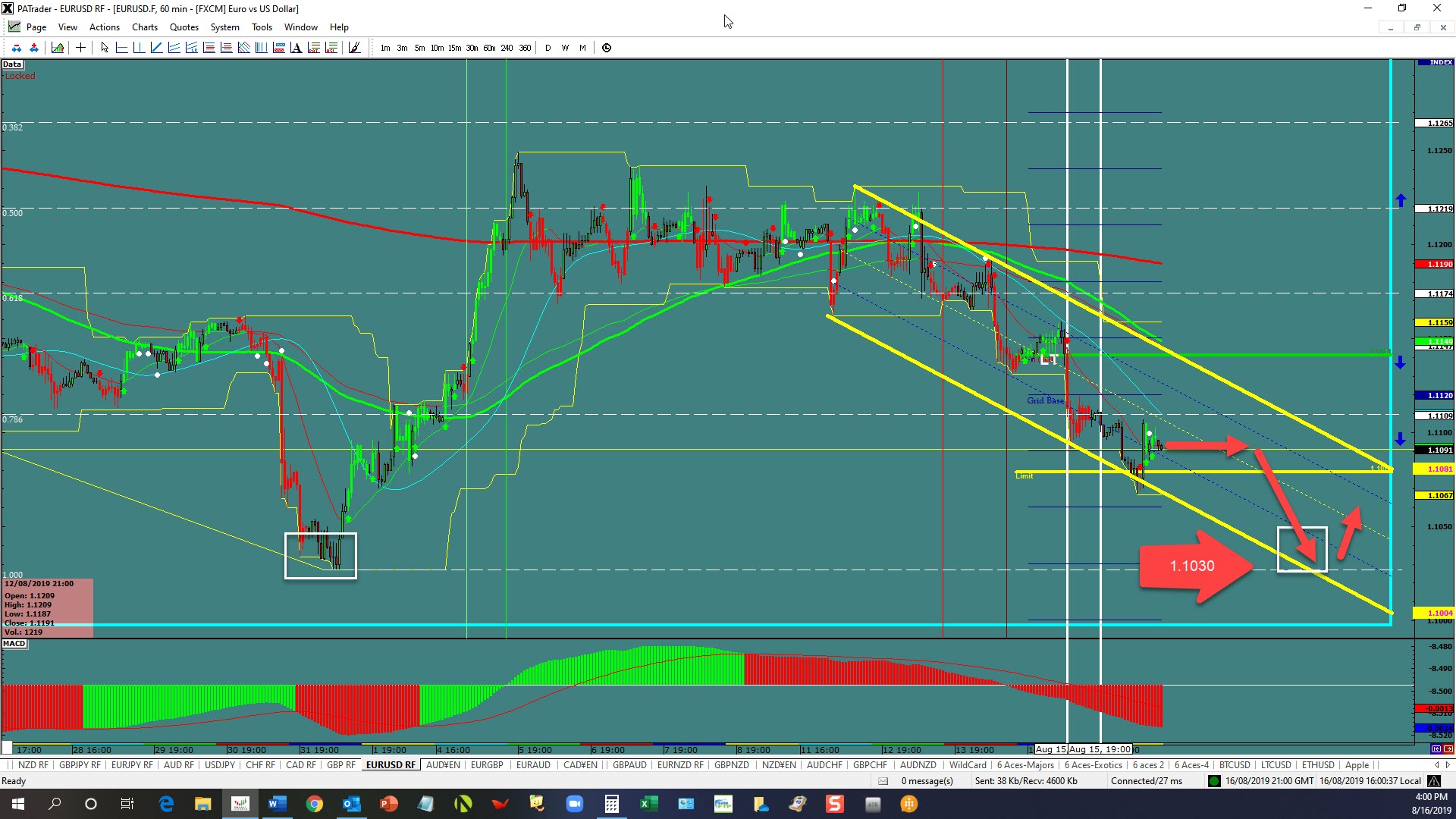
Task: Switch to the 6 Aces-Majors tab
Action: 1025,765
